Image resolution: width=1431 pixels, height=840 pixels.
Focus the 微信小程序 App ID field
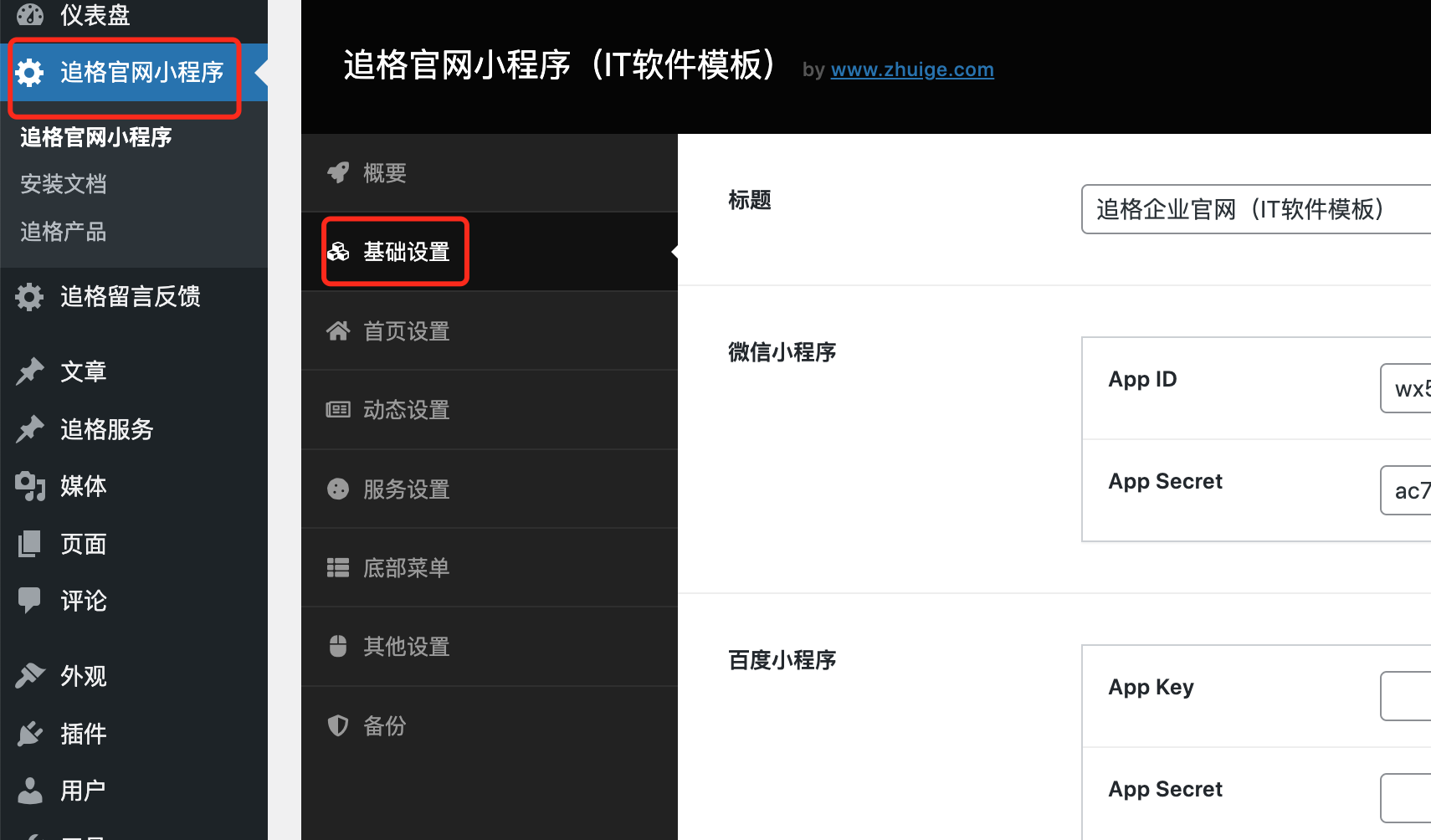[1406, 388]
